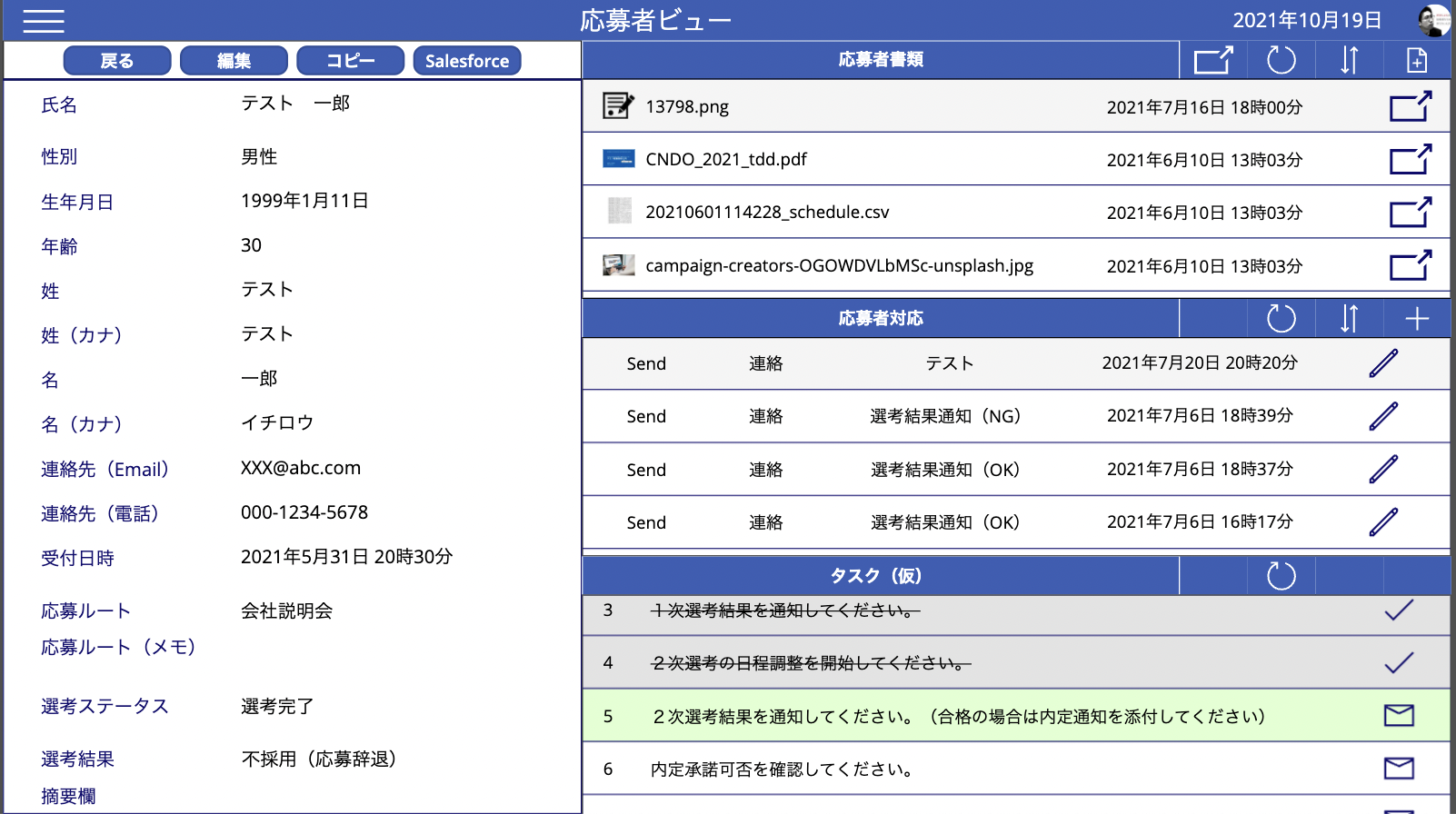Edit the テスト response entry
This screenshot has width=1456, height=814.
tap(1383, 363)
